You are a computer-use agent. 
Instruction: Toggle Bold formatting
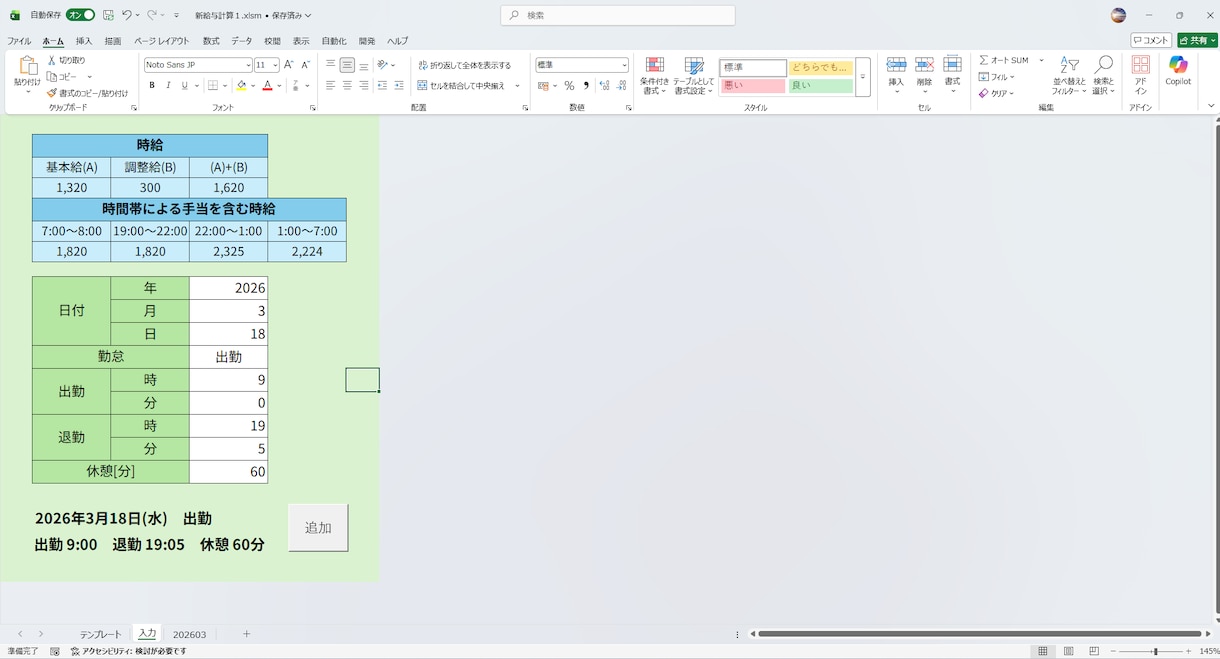point(152,86)
